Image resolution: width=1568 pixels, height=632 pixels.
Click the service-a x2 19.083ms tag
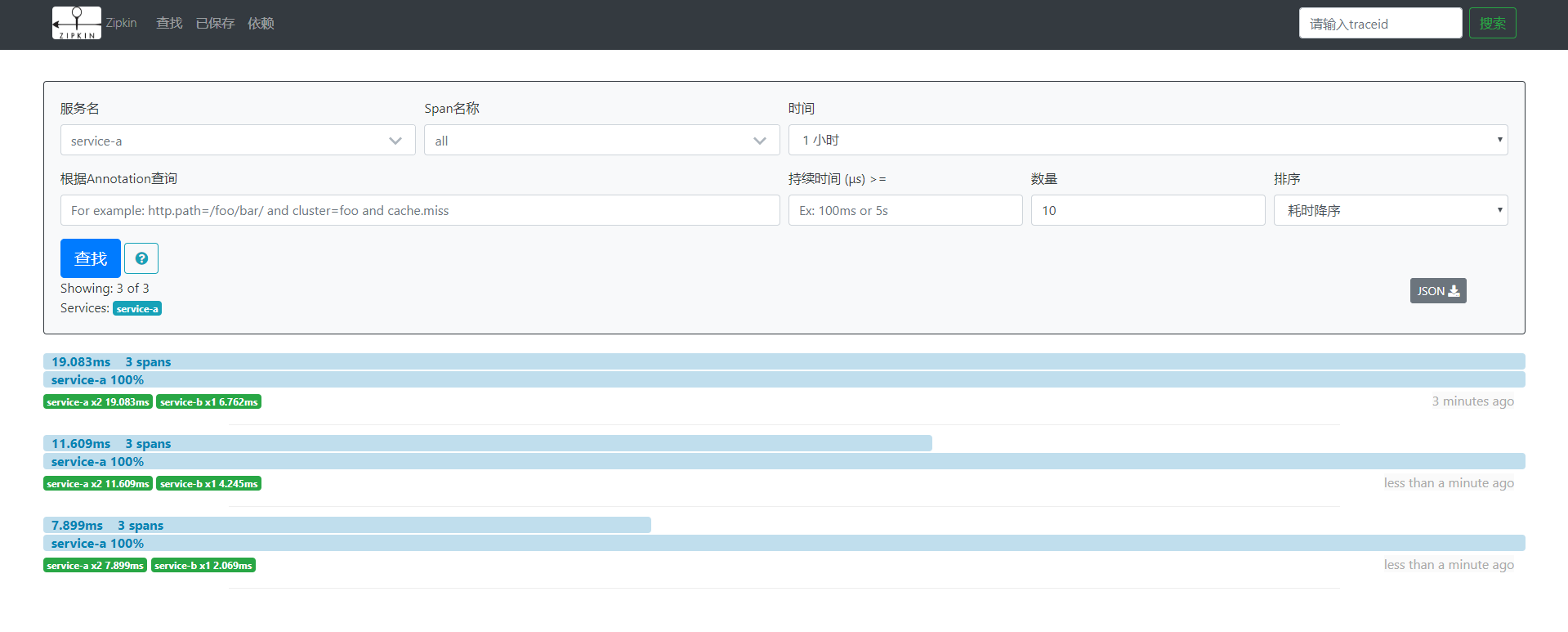click(98, 401)
